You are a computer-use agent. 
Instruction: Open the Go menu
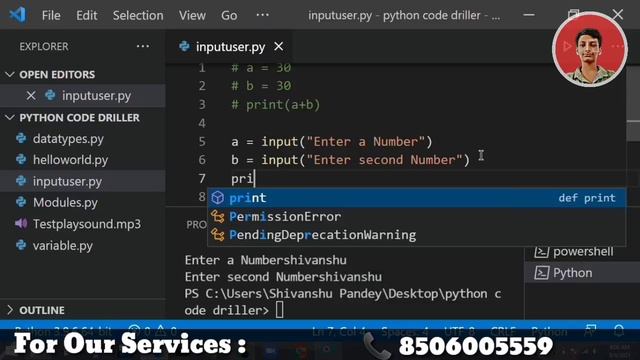pyautogui.click(x=229, y=16)
